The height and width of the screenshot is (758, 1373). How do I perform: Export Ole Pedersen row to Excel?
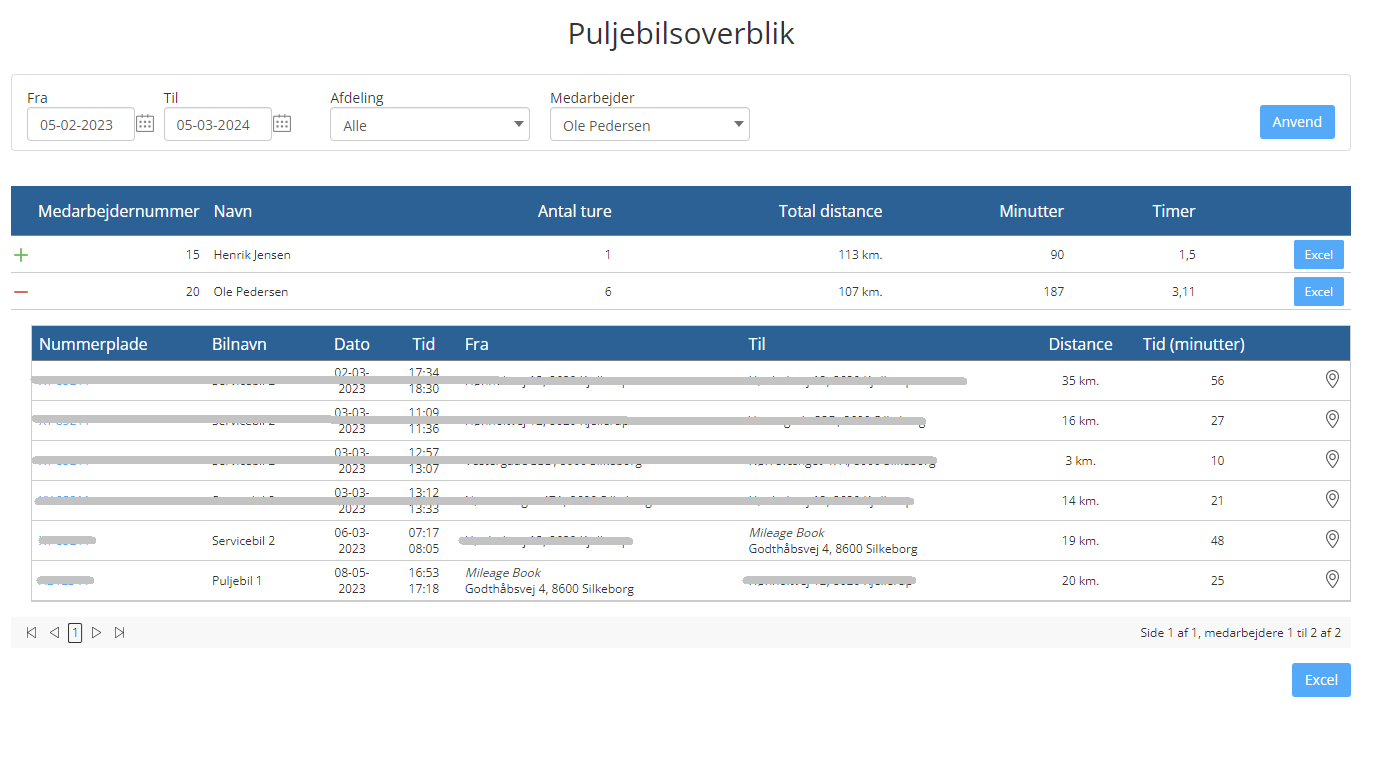[x=1319, y=291]
